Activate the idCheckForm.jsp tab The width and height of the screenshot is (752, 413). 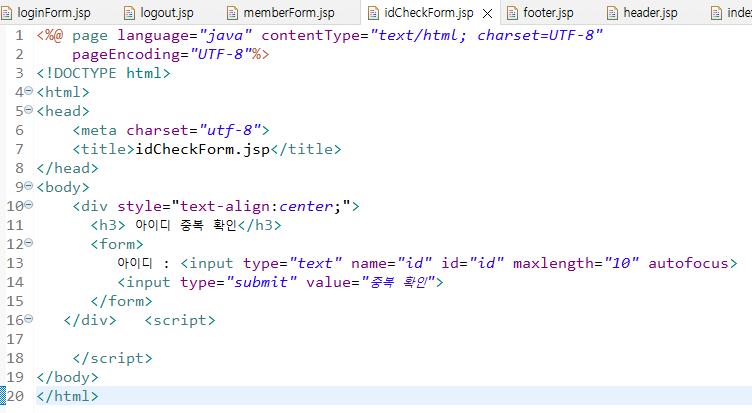pos(428,13)
